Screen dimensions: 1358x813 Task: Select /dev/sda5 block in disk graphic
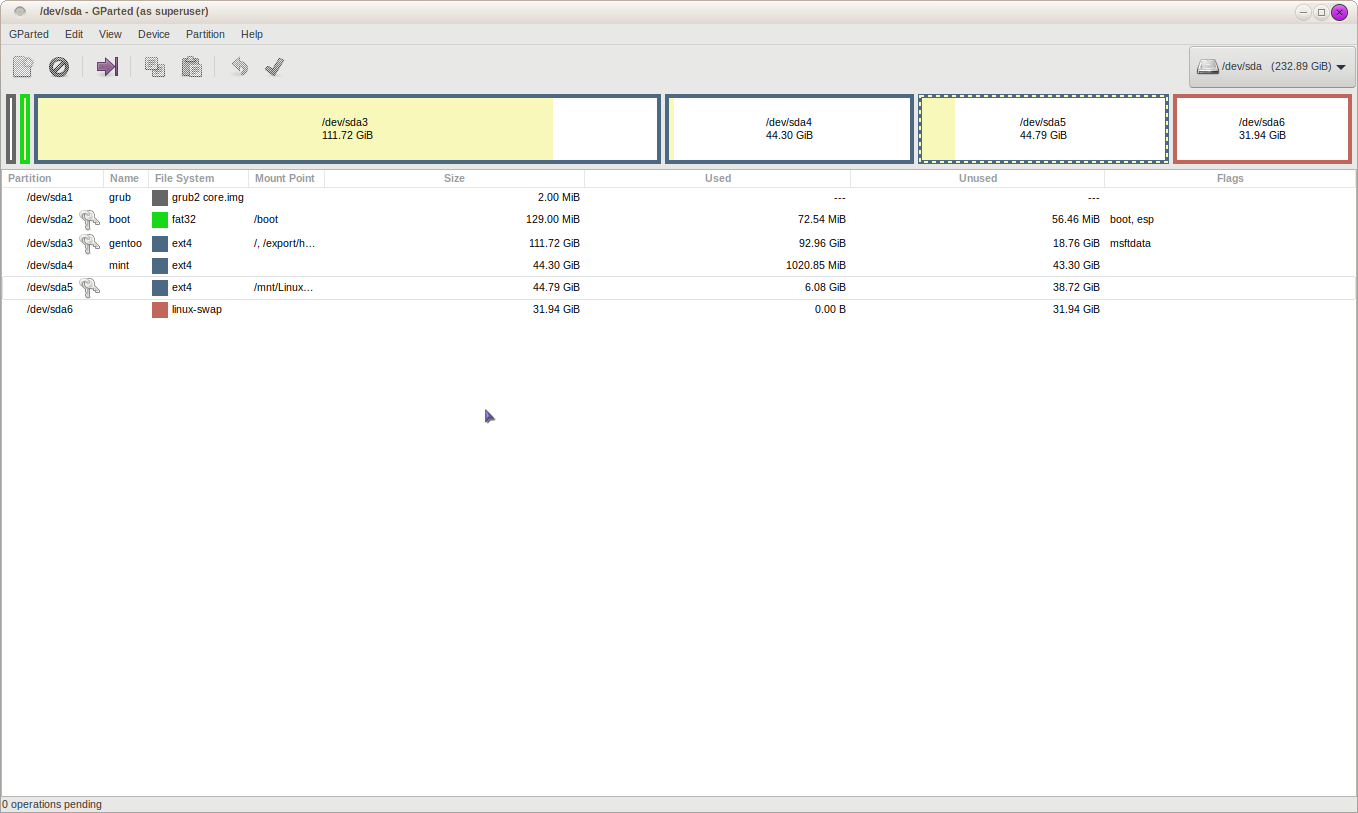(1043, 128)
